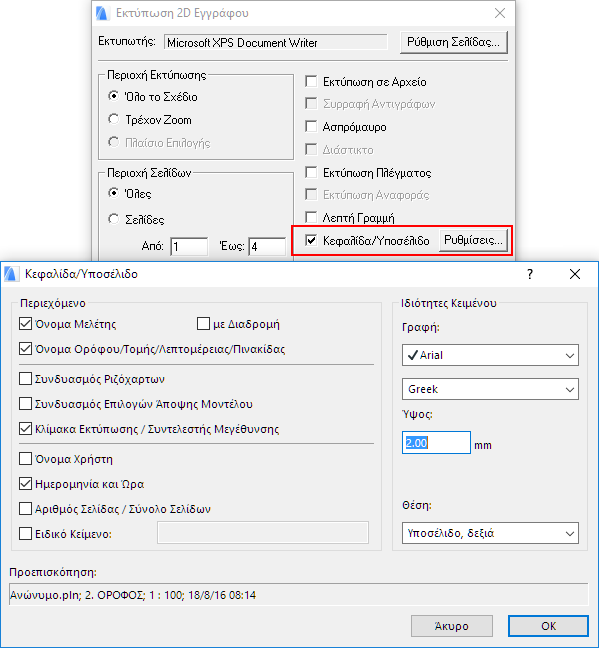Check Αριθμός Σελίδας / Σύνολο Σελίδων
599x648 pixels.
pyautogui.click(x=26, y=509)
